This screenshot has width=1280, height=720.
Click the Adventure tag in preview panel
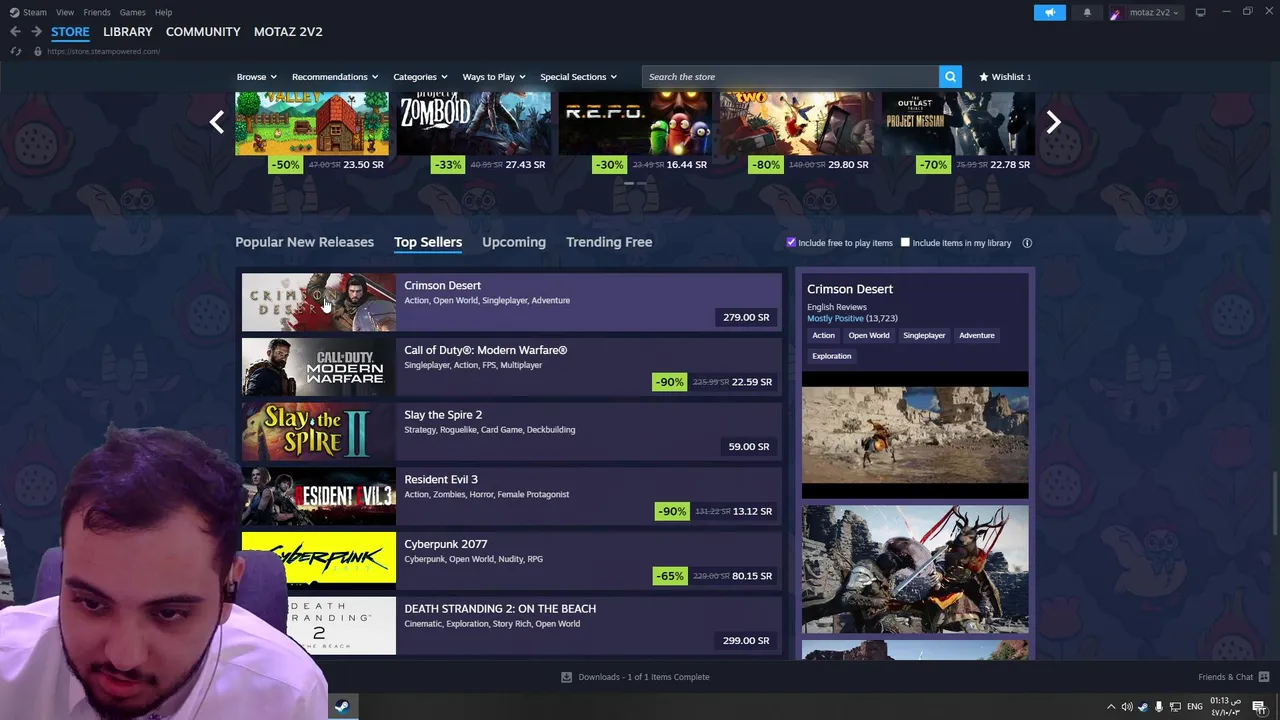(977, 335)
